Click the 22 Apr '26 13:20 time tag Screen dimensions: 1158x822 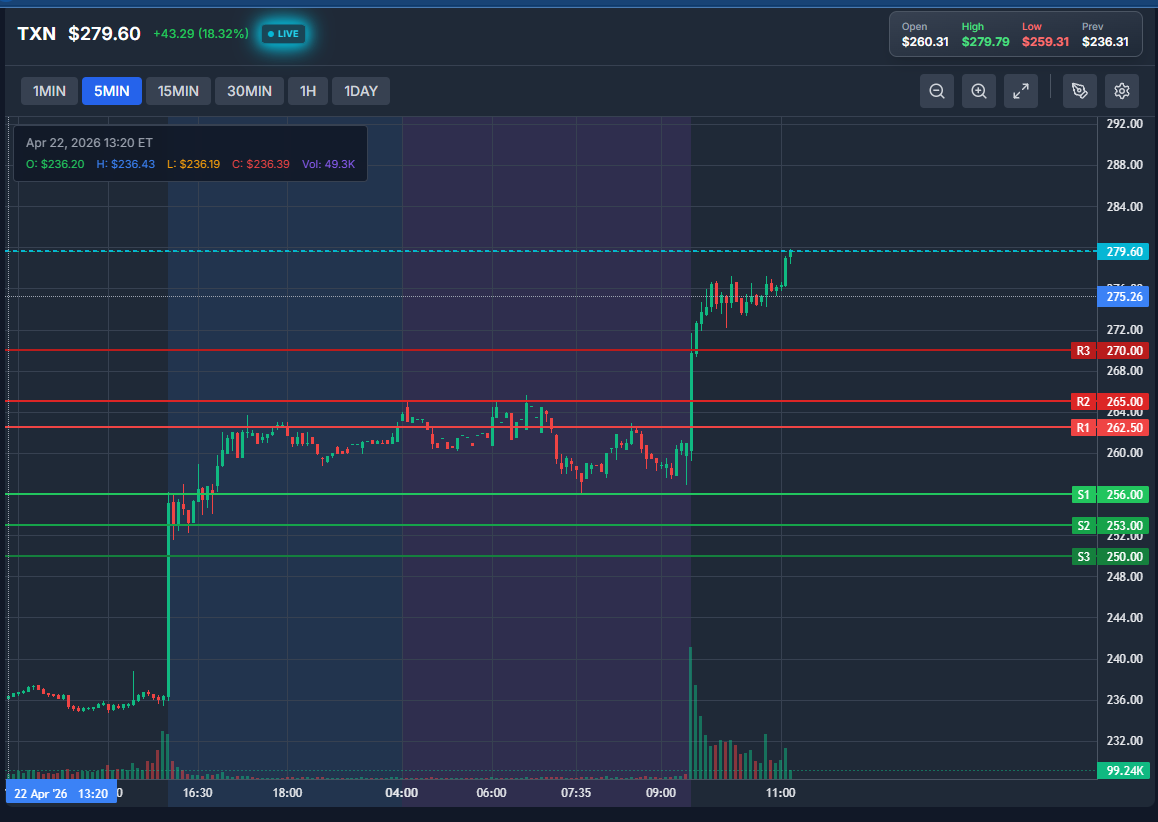coord(61,794)
